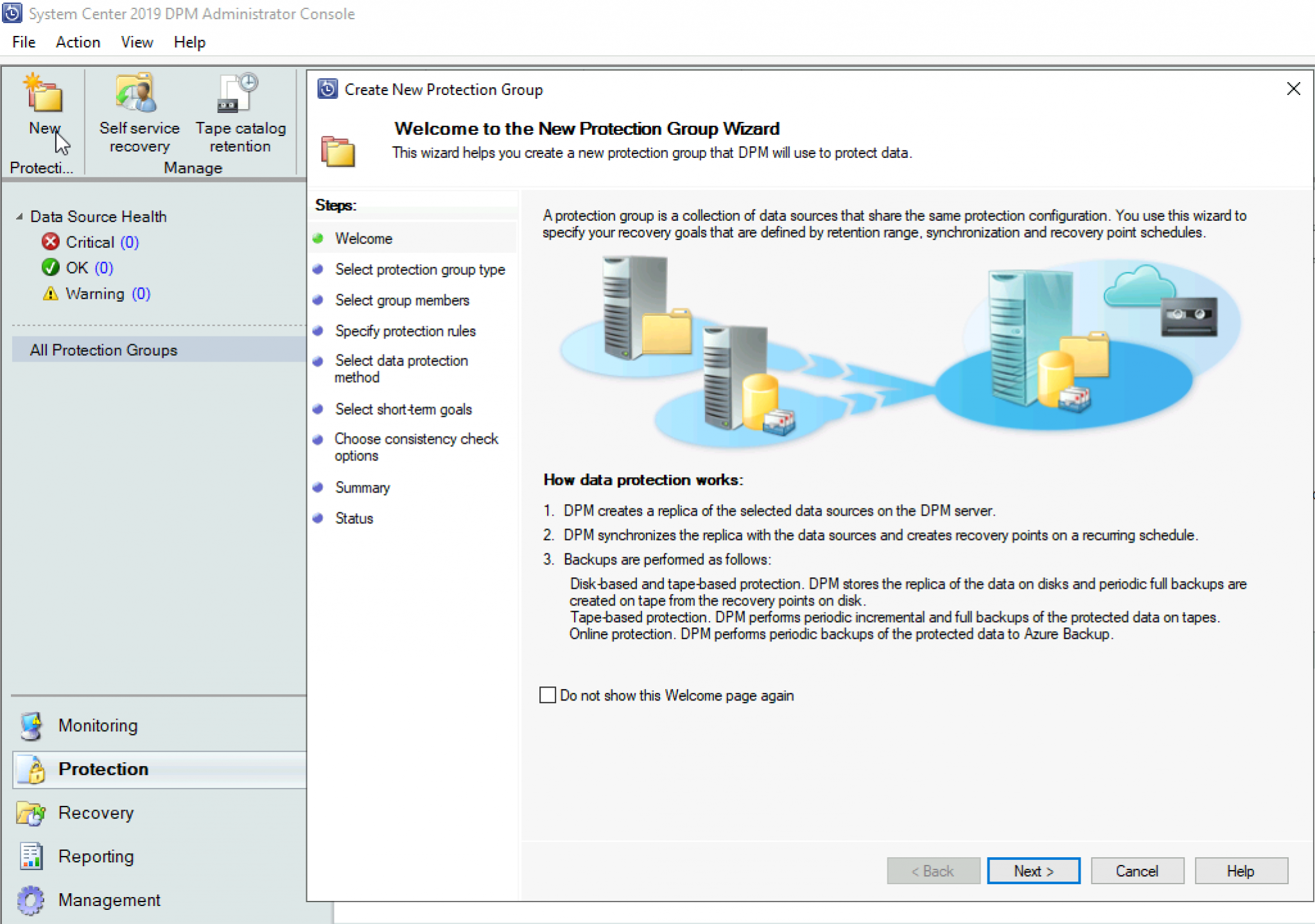The height and width of the screenshot is (924, 1315).
Task: Enable Do not show this Welcome page again
Action: [x=547, y=695]
